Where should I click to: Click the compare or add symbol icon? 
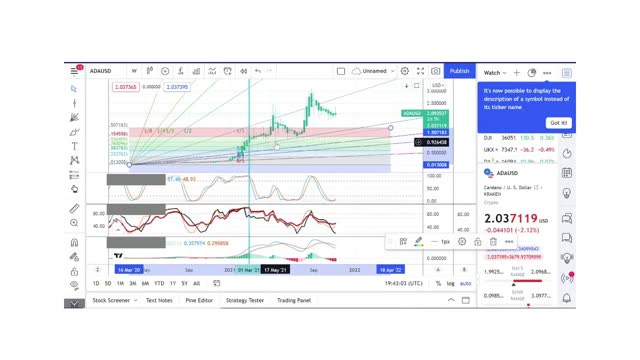pyautogui.click(x=165, y=71)
